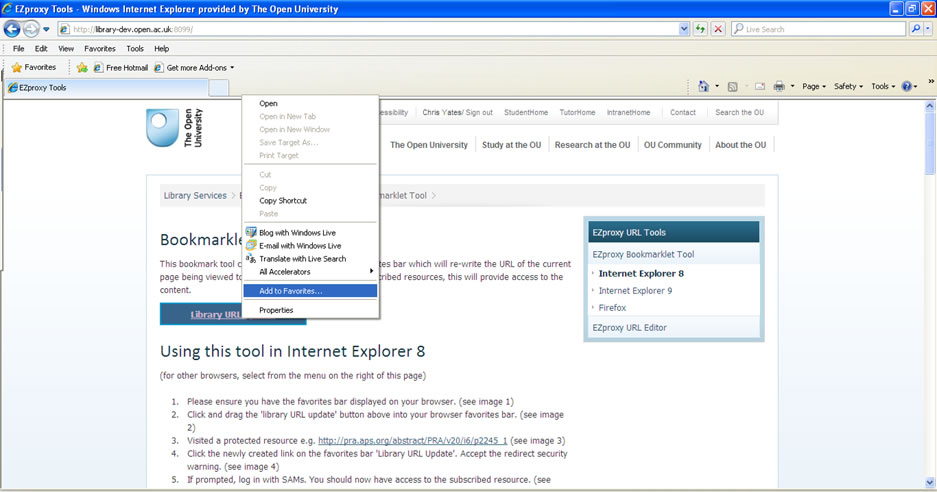Screen dimensions: 937x492
Task: Click the Favorites star button
Action: coord(33,68)
